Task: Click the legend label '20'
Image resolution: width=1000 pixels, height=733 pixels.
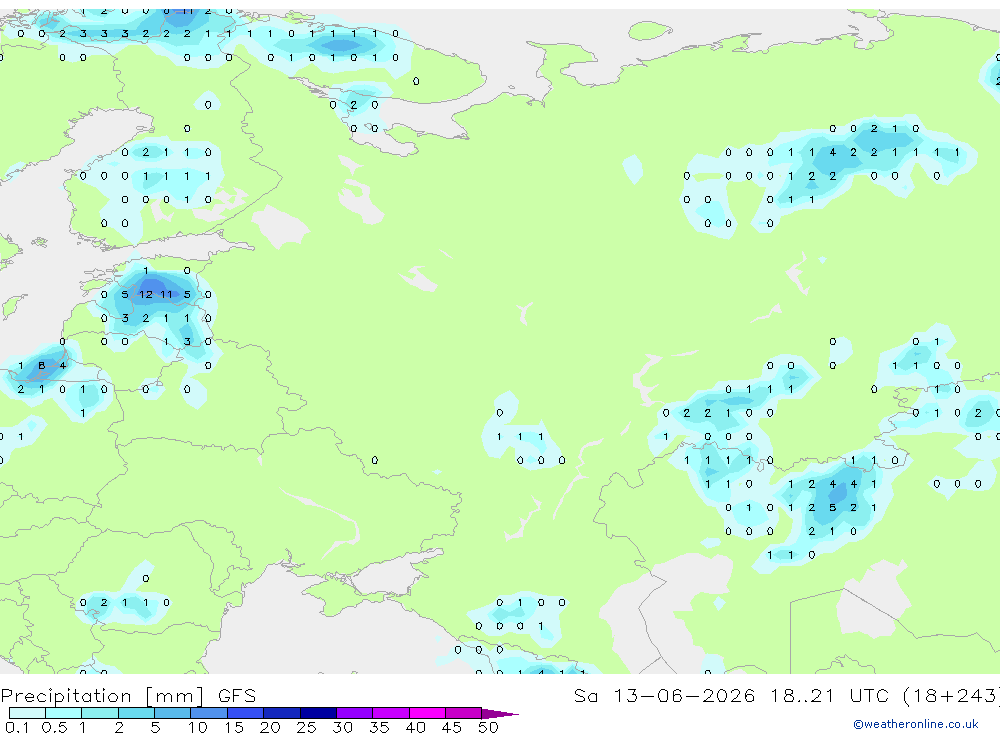Action: click(270, 727)
